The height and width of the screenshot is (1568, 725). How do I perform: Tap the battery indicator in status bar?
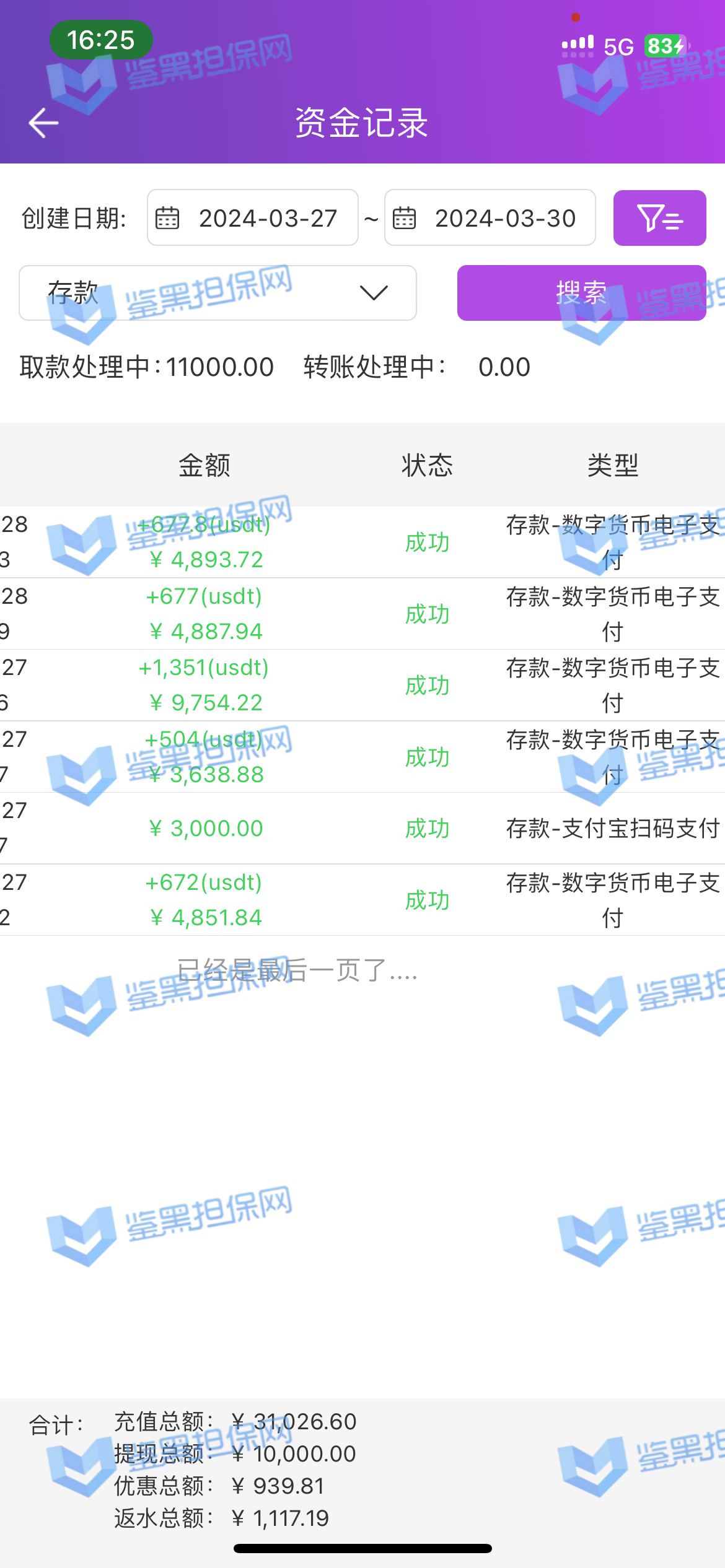click(666, 46)
